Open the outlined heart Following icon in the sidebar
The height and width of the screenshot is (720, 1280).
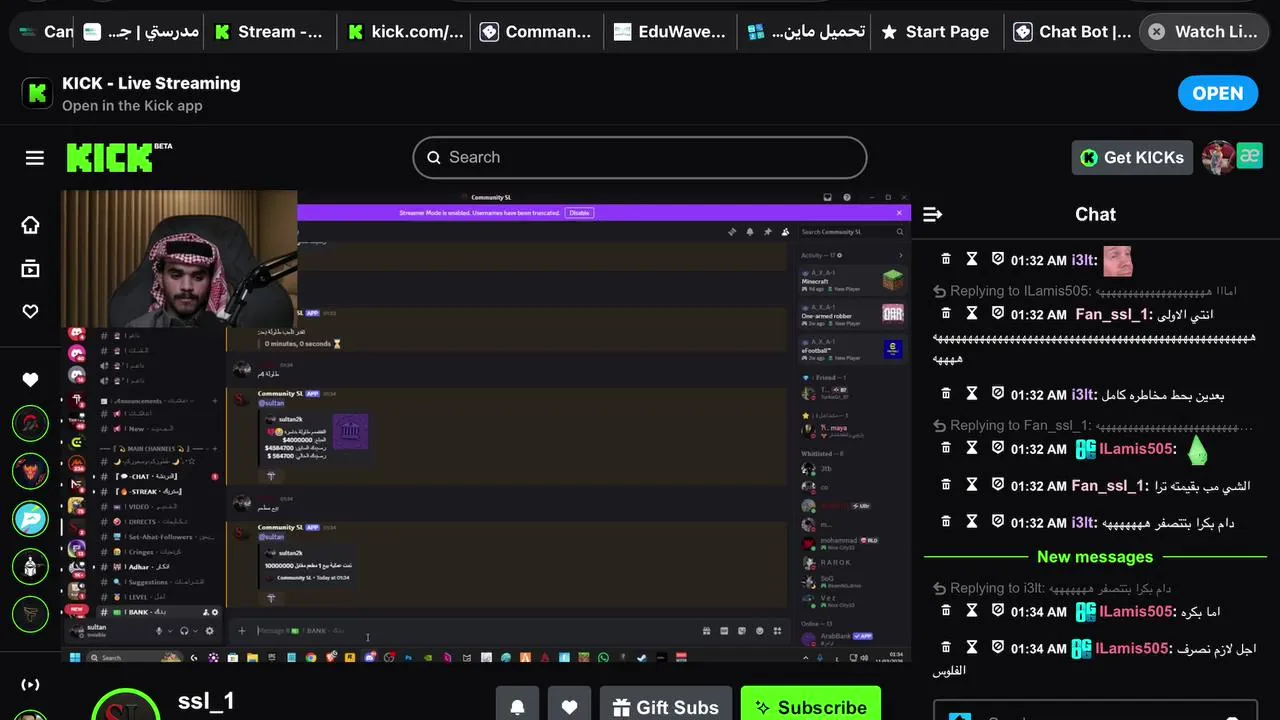click(31, 312)
